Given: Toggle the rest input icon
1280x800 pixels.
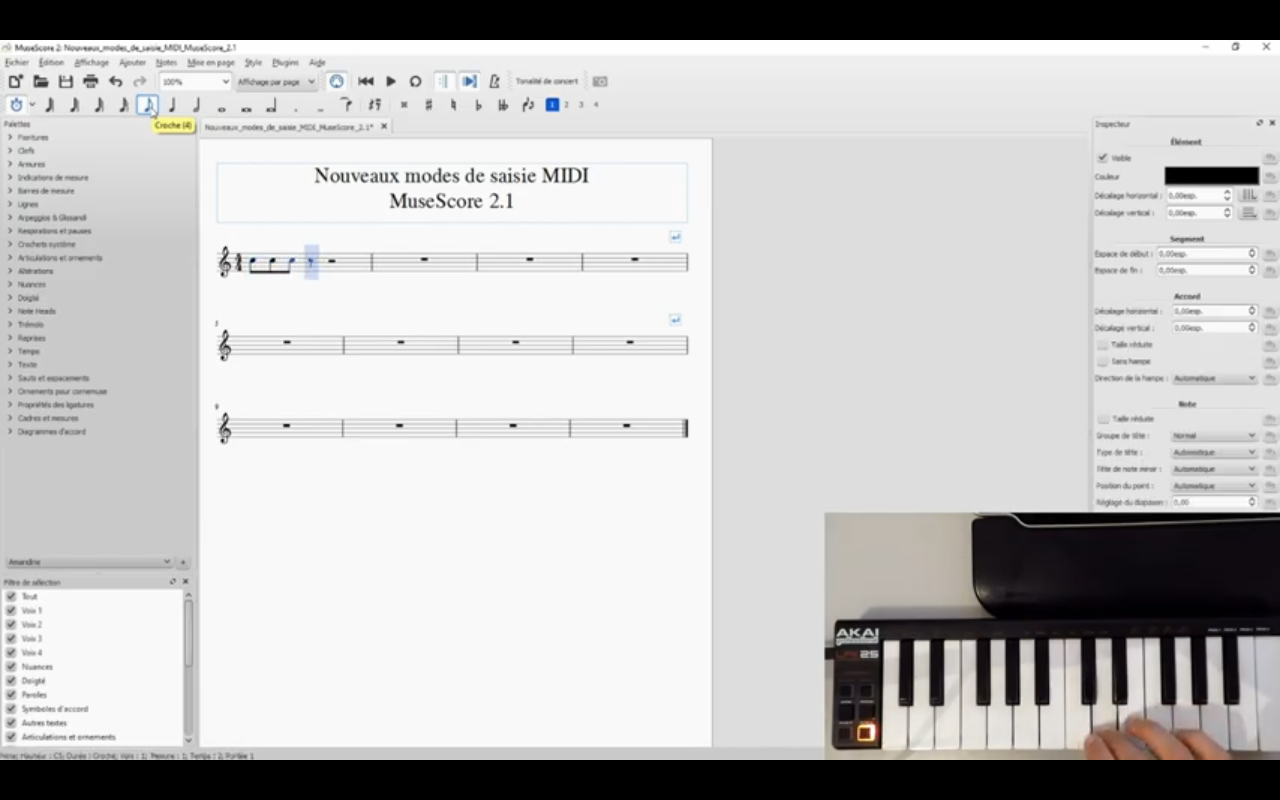Looking at the screenshot, I should [374, 104].
